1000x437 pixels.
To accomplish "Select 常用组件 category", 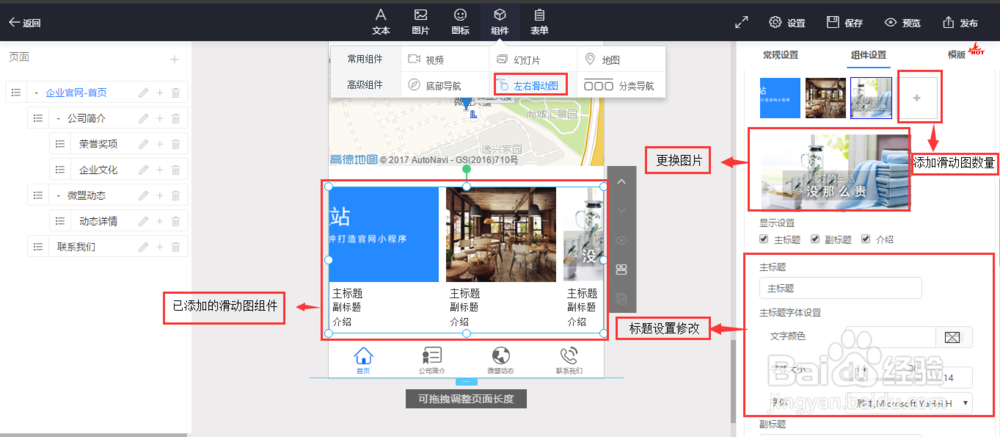I will pos(365,59).
